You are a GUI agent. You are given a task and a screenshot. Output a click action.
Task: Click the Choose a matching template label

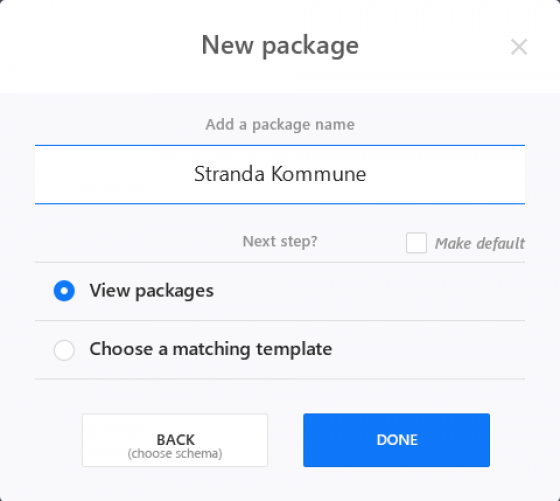coord(211,349)
